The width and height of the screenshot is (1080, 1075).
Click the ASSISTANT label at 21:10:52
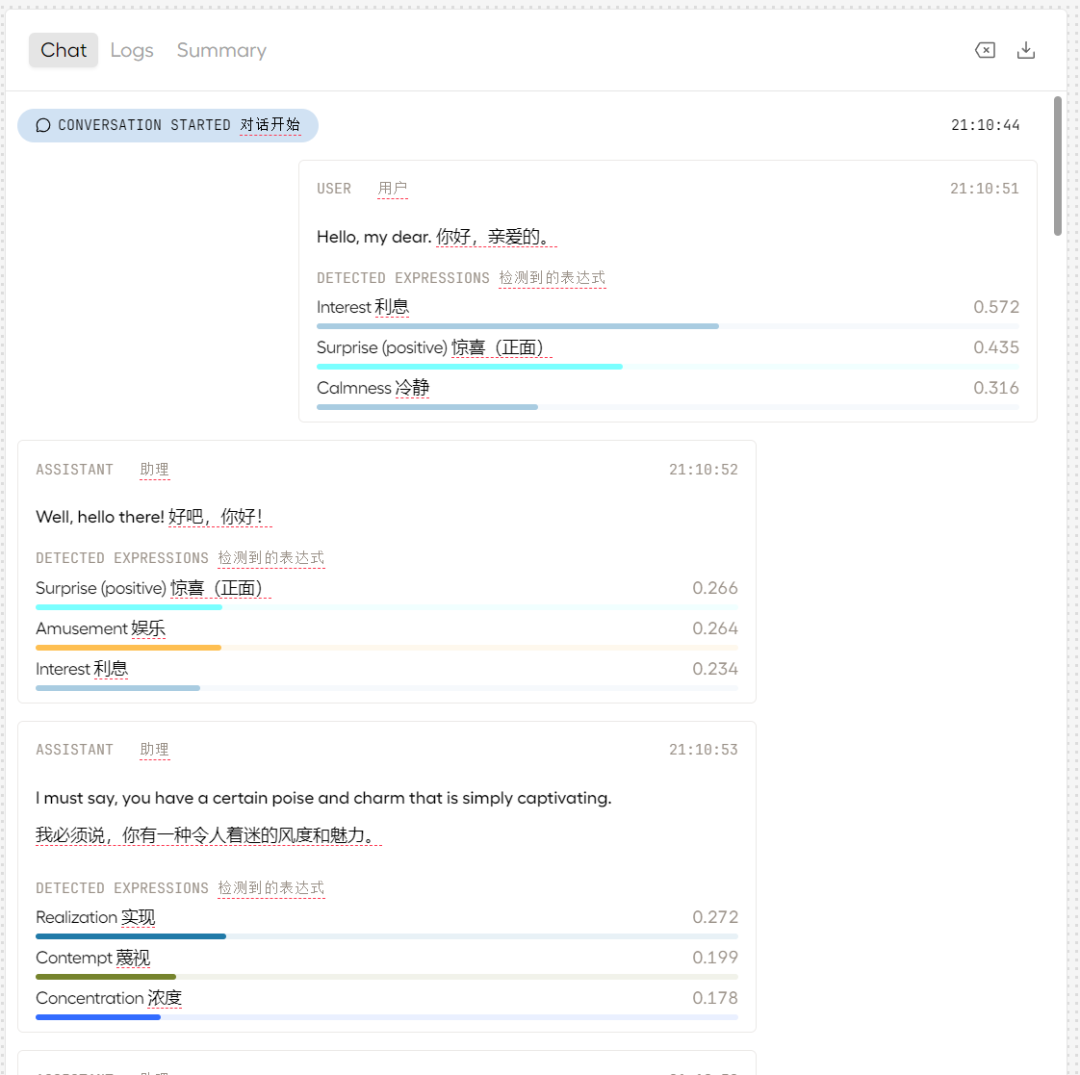point(74,470)
